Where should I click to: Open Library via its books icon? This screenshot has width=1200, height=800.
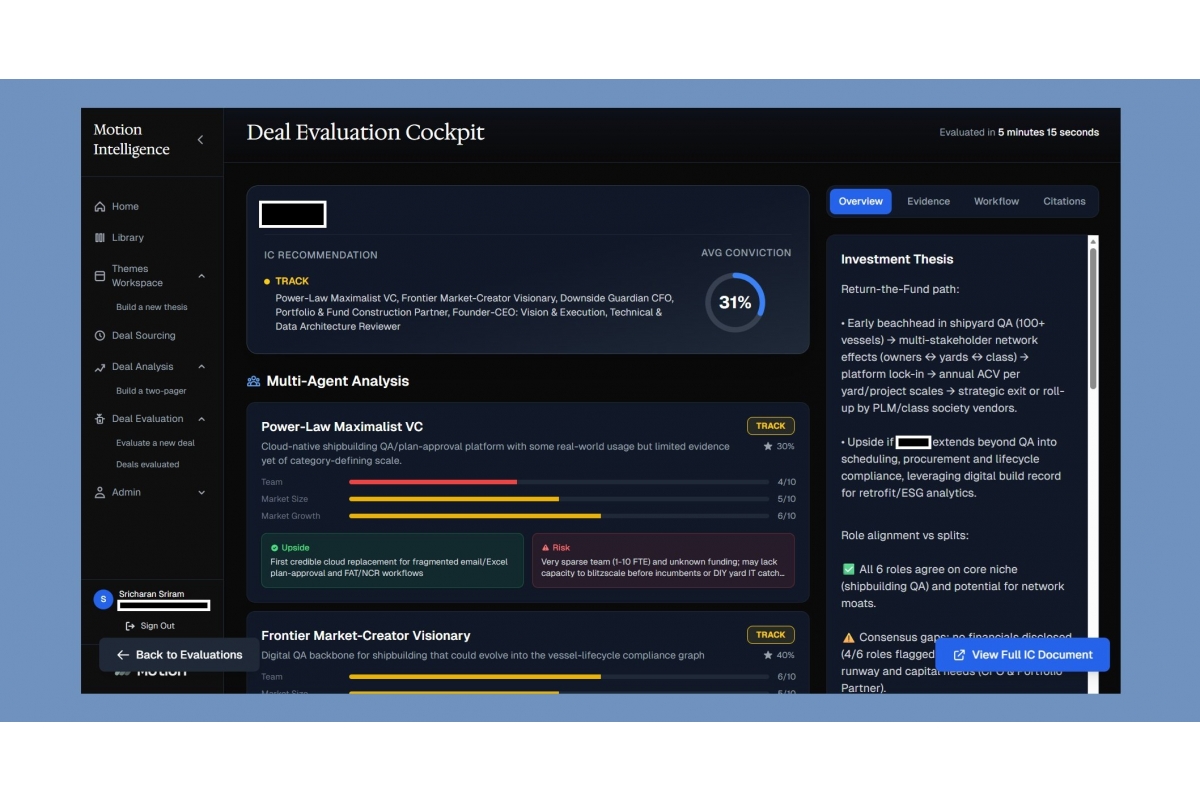pyautogui.click(x=100, y=238)
